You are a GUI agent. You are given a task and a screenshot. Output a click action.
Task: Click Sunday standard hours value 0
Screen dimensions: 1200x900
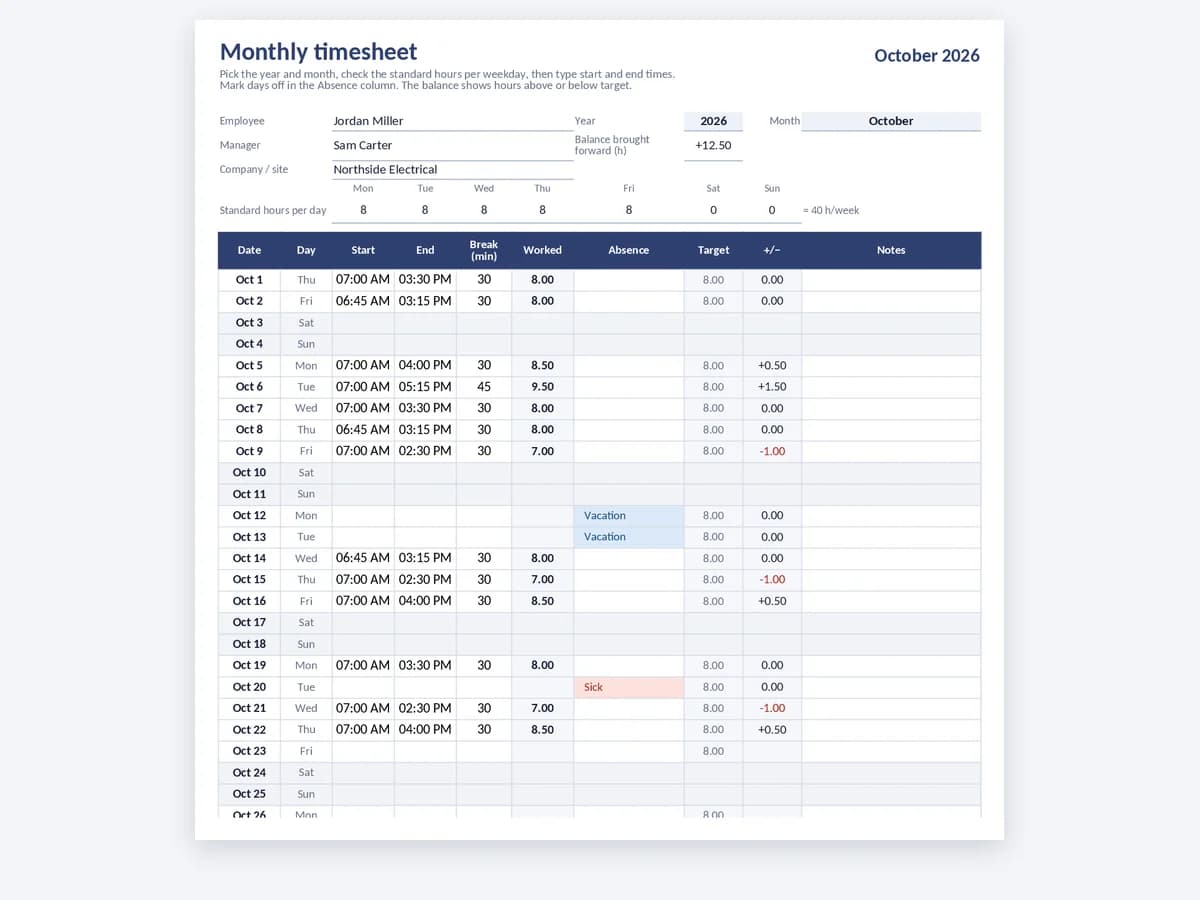772,210
